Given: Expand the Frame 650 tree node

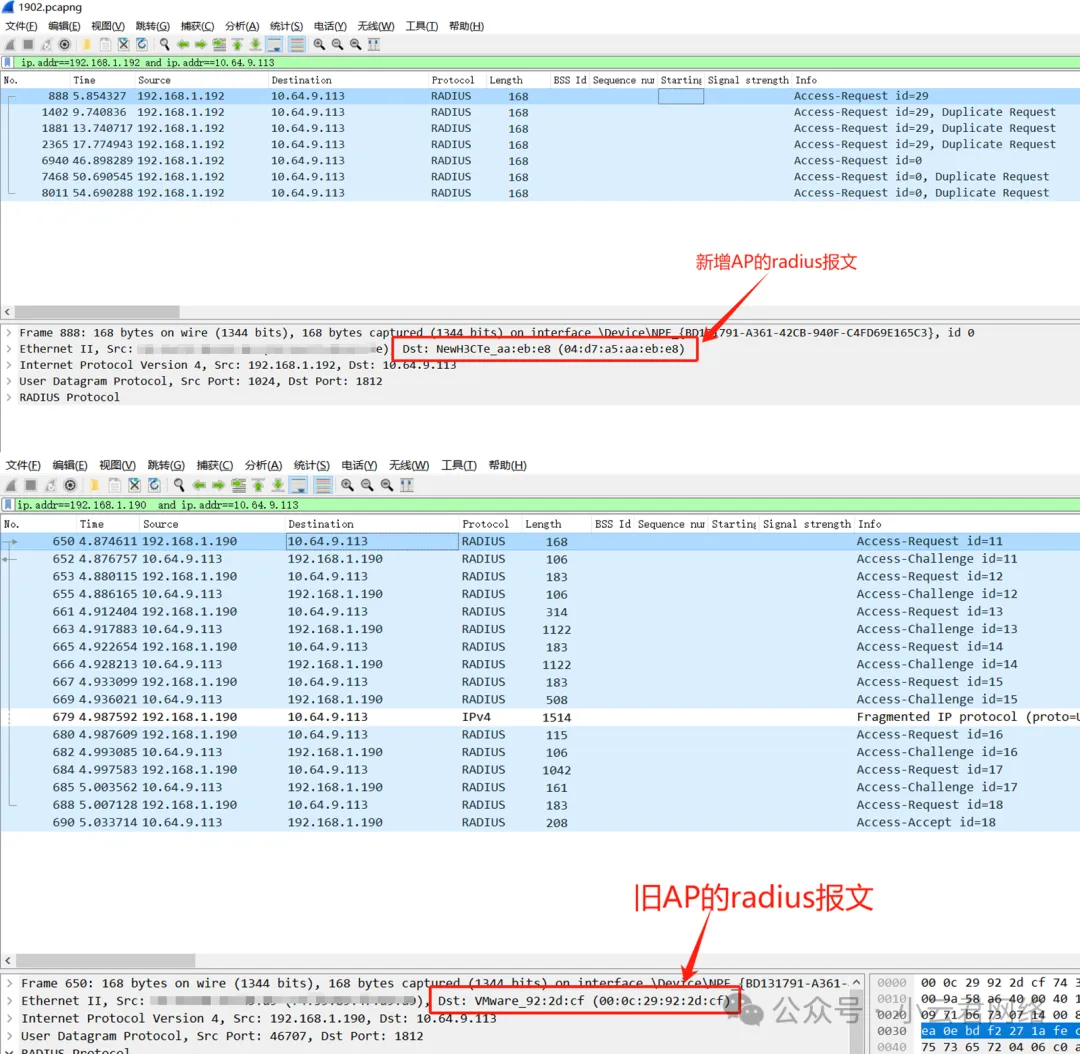Looking at the screenshot, I should tap(9, 984).
